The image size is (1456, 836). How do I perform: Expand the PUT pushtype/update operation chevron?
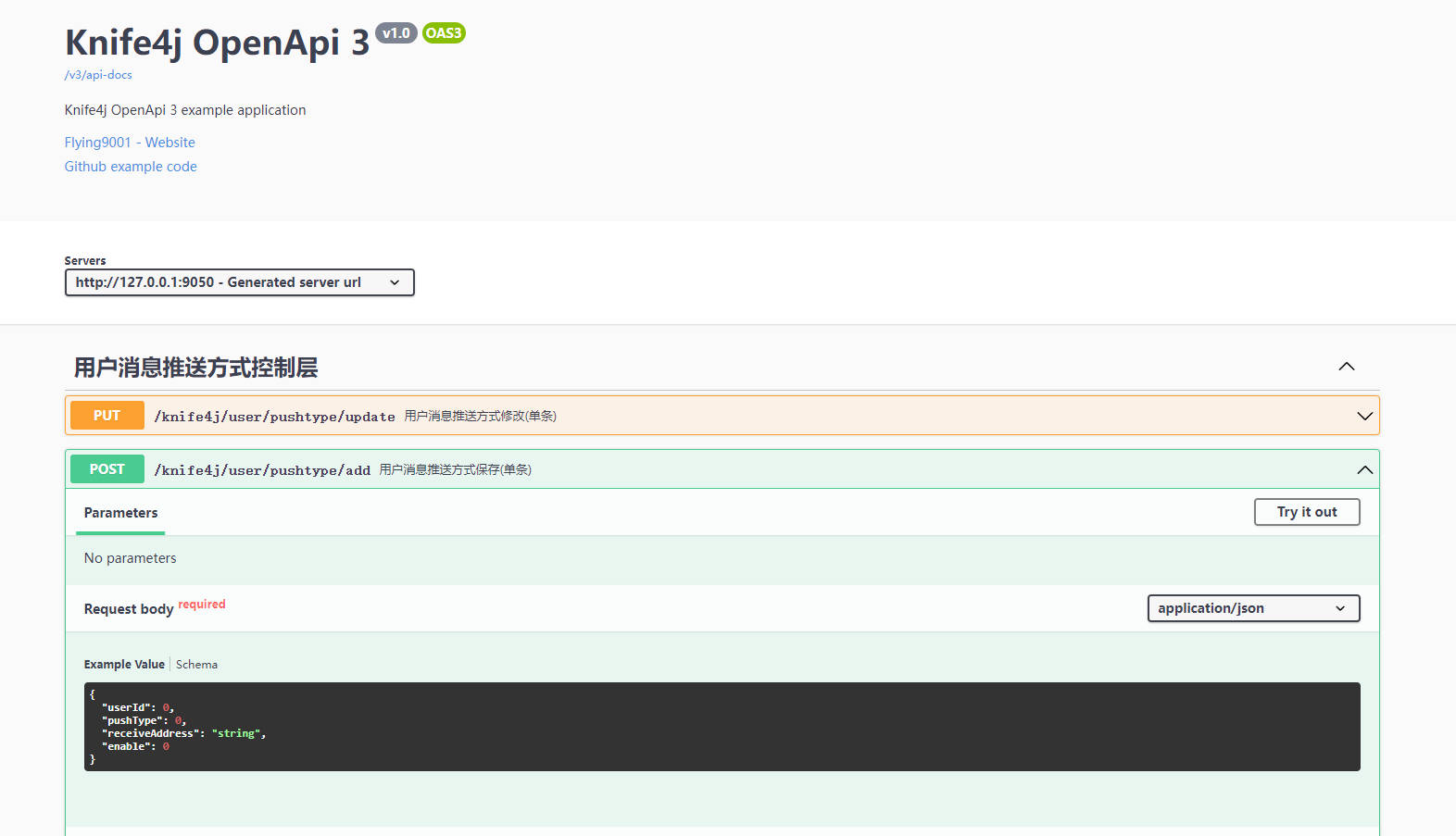tap(1364, 416)
